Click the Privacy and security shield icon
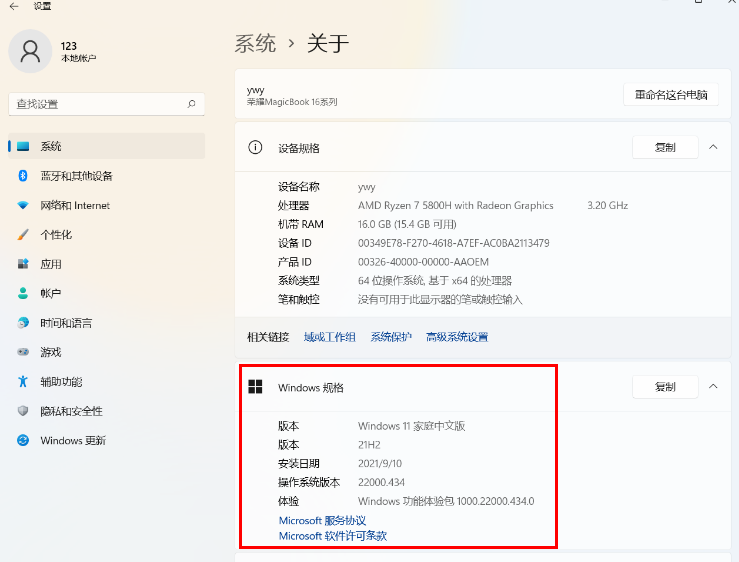 [x=23, y=411]
